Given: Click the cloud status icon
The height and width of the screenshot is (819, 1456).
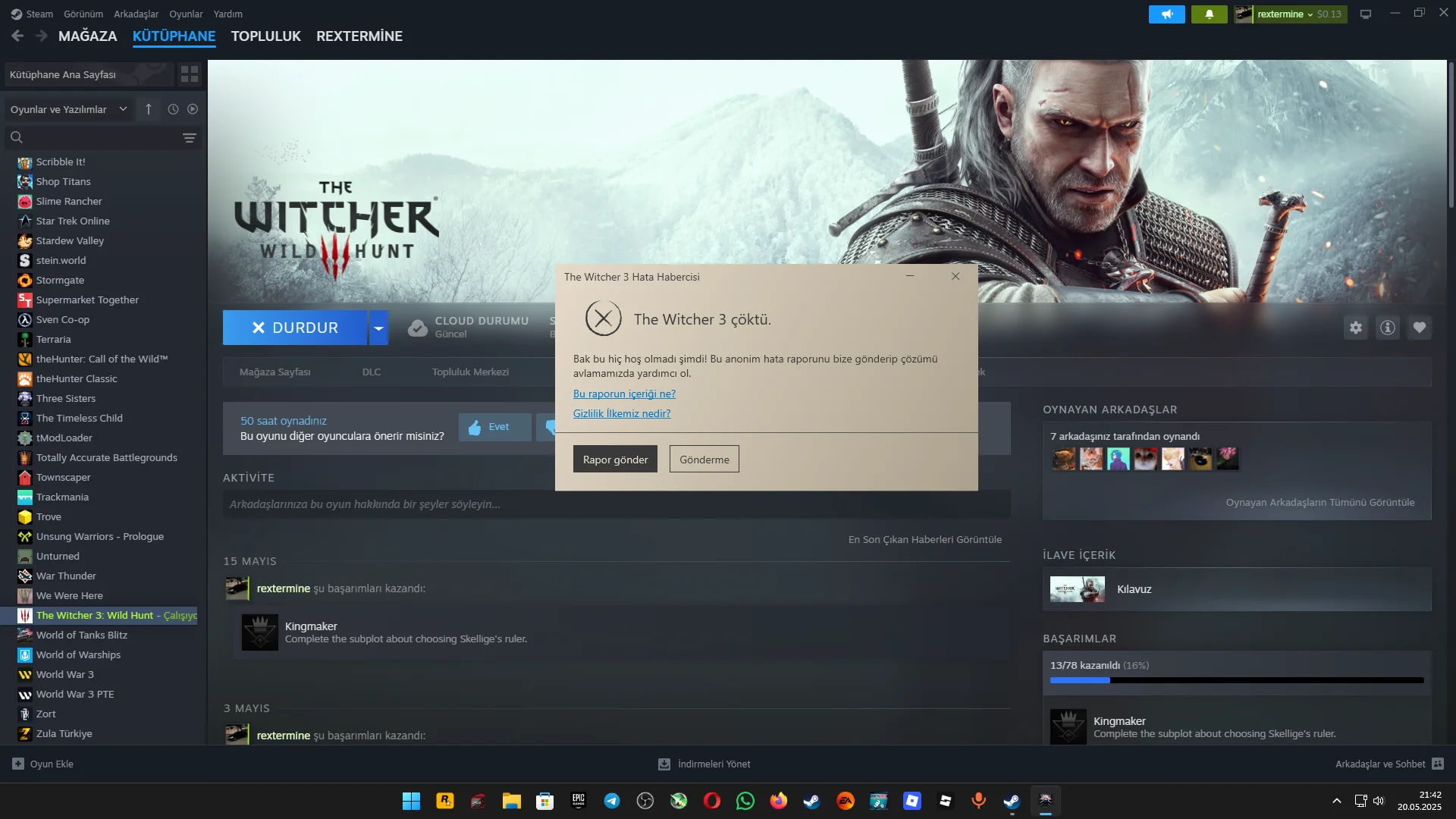Looking at the screenshot, I should (x=417, y=328).
